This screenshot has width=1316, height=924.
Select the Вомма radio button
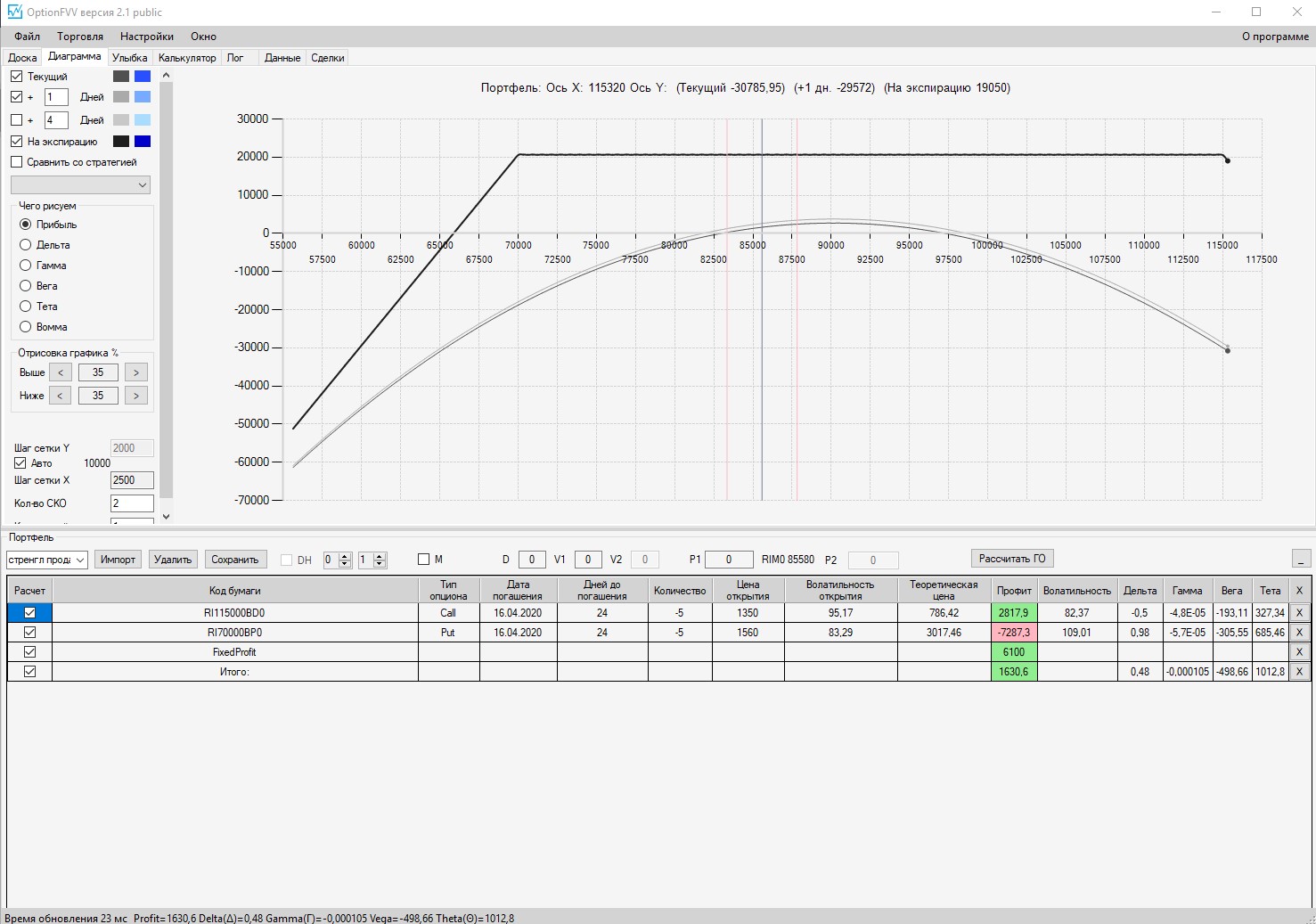[26, 327]
